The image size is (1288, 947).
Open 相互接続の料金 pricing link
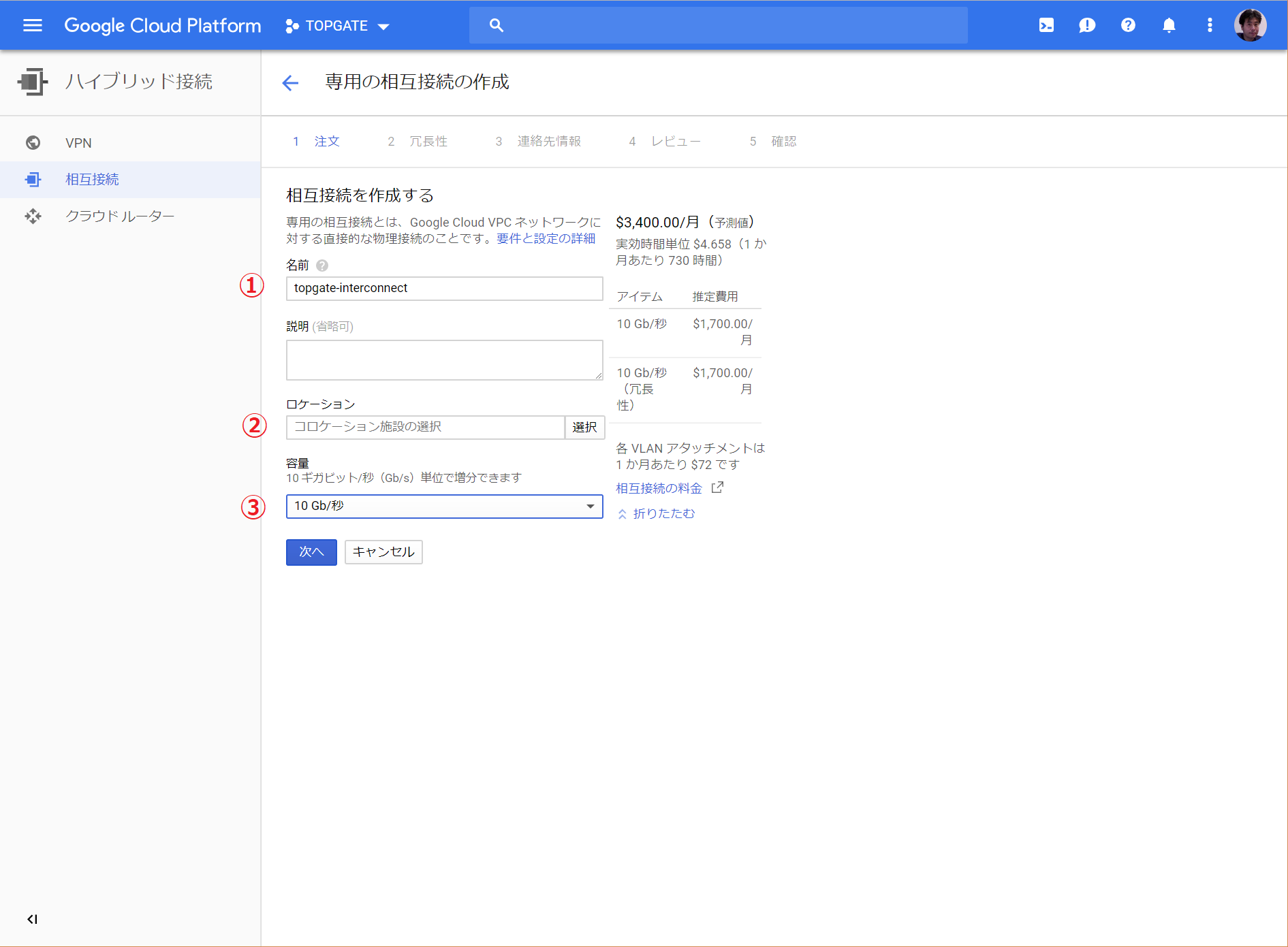(658, 487)
